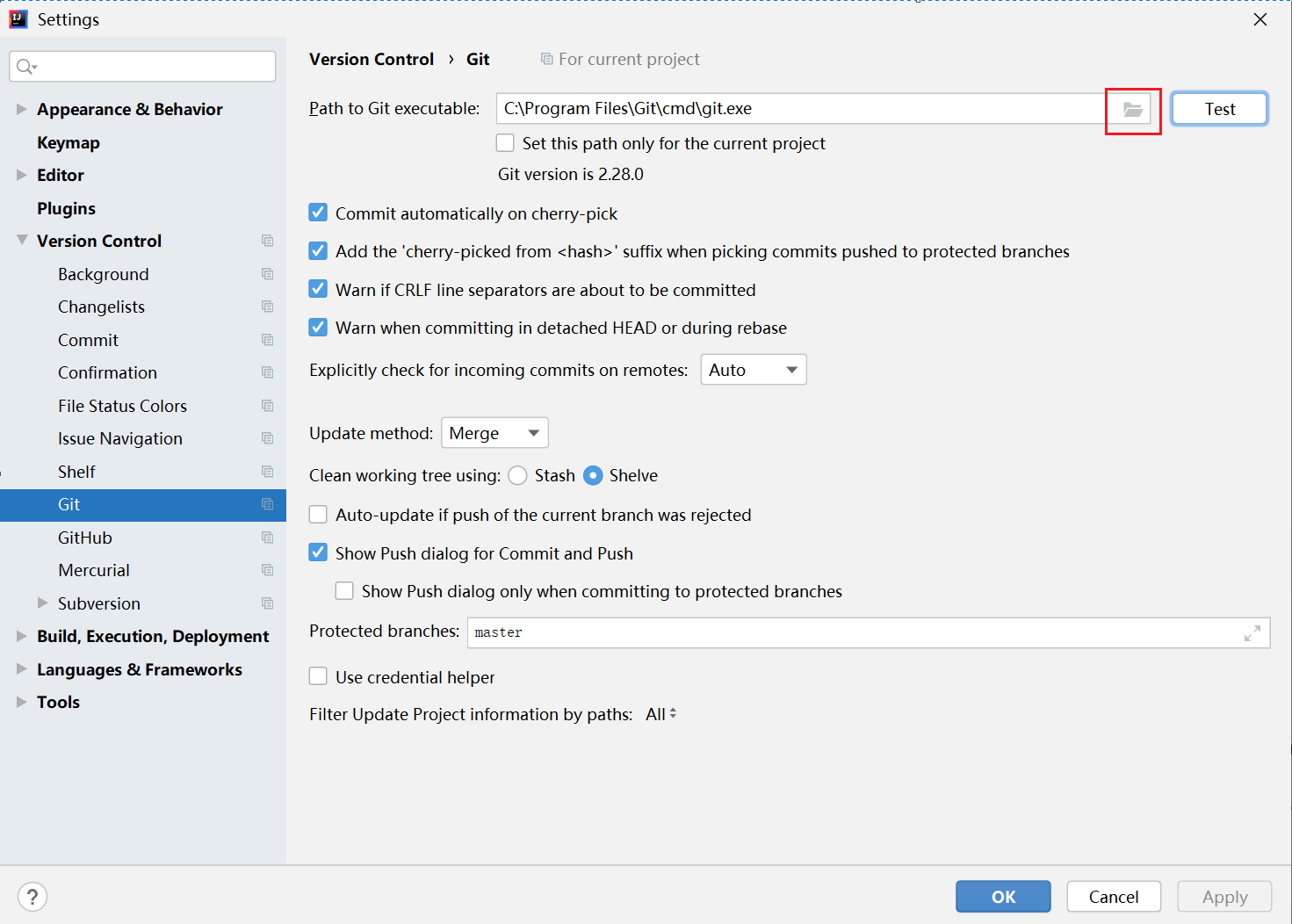Image resolution: width=1292 pixels, height=924 pixels.
Task: Expand the Subversion tree node
Action: [x=42, y=603]
